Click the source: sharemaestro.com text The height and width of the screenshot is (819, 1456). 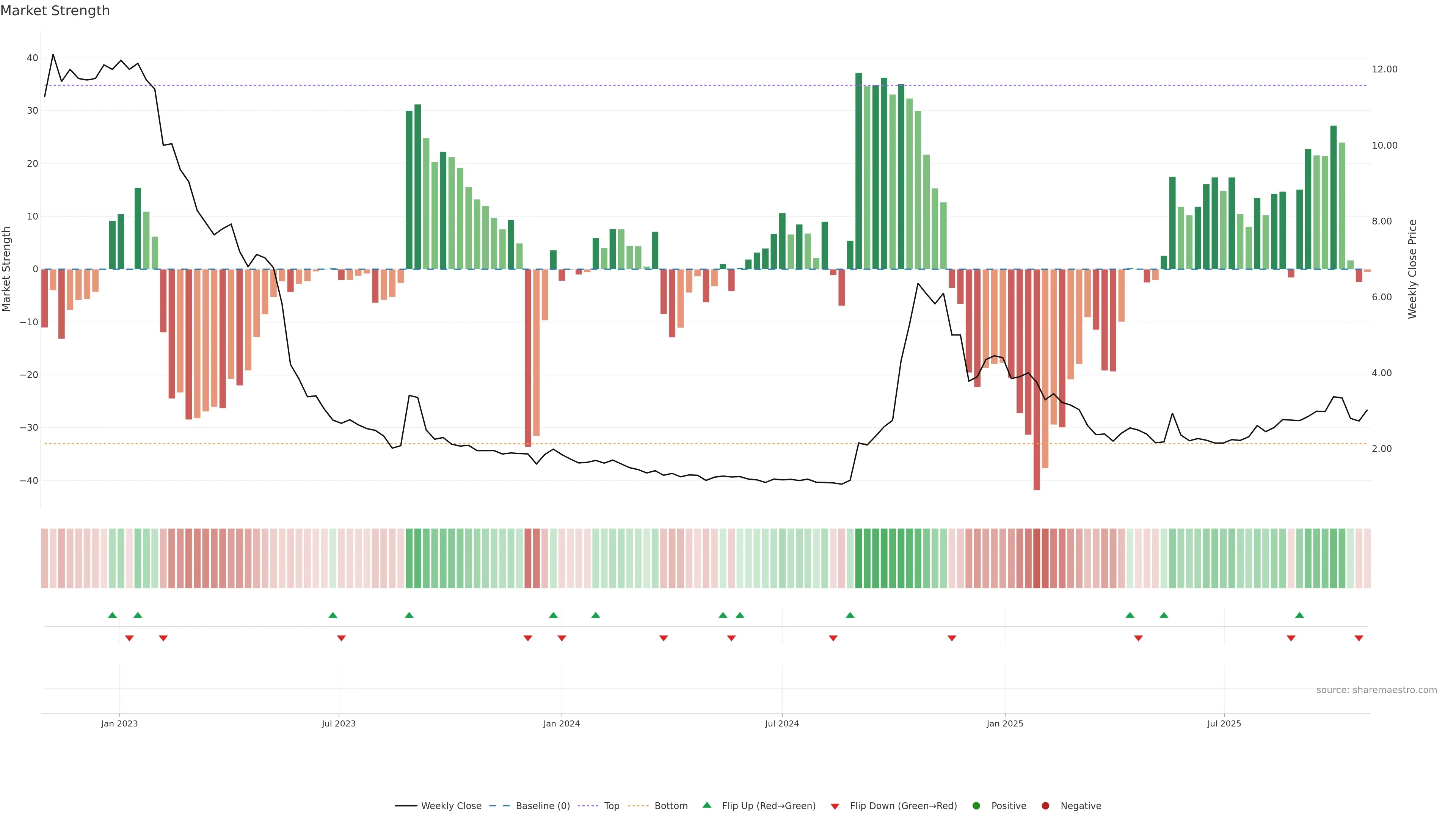tap(1376, 690)
